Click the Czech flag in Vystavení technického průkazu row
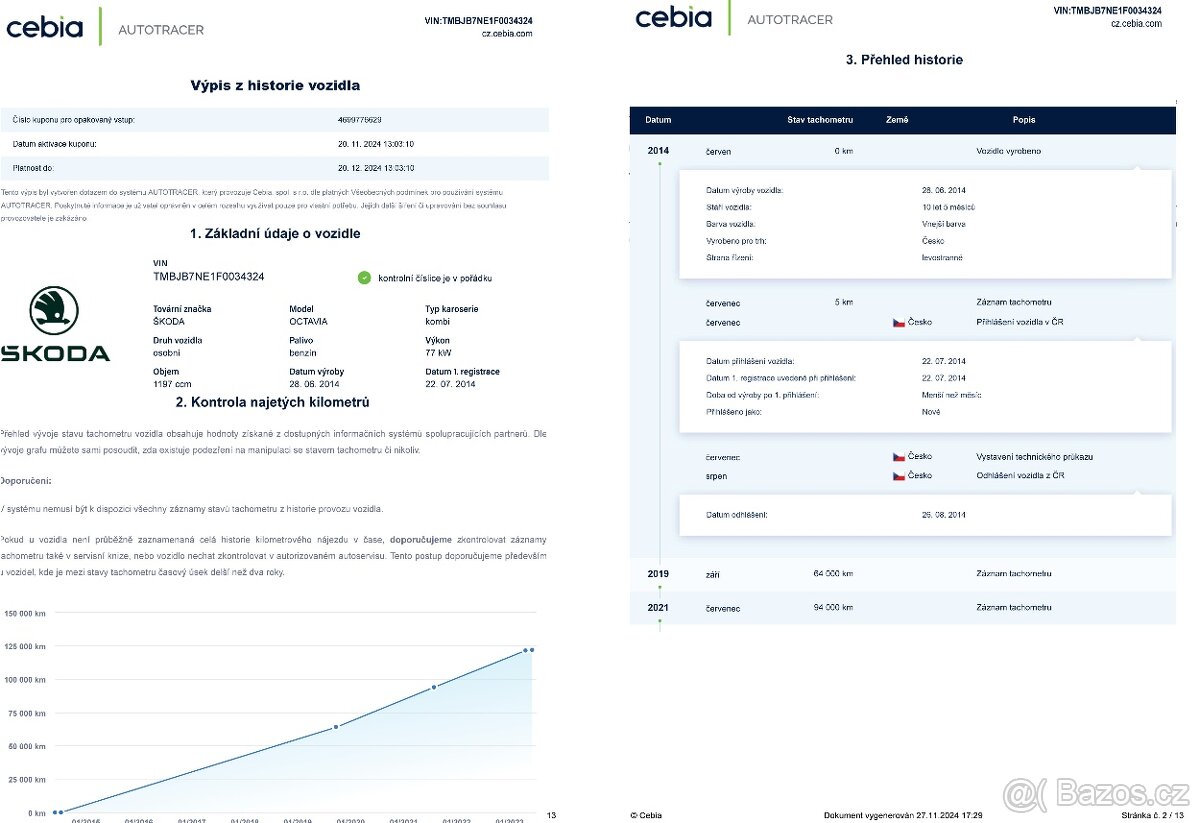This screenshot has height=823, width=1200. pos(899,457)
